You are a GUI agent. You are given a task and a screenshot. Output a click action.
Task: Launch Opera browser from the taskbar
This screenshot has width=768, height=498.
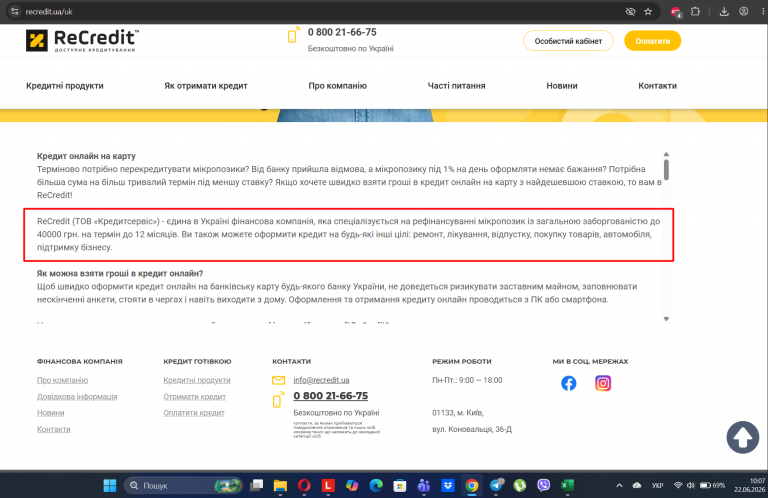click(x=304, y=485)
